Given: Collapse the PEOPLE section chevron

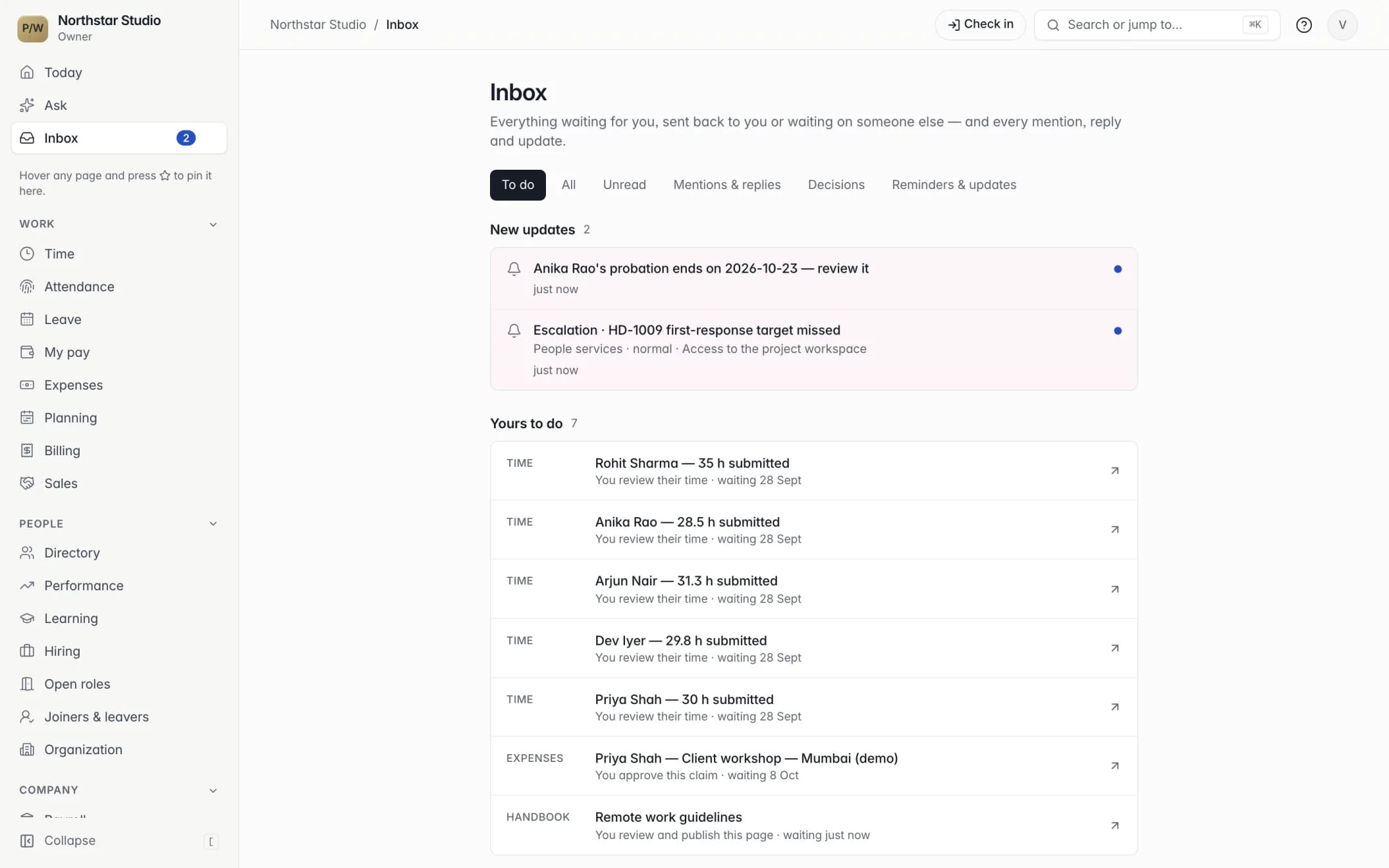Looking at the screenshot, I should pos(213,523).
